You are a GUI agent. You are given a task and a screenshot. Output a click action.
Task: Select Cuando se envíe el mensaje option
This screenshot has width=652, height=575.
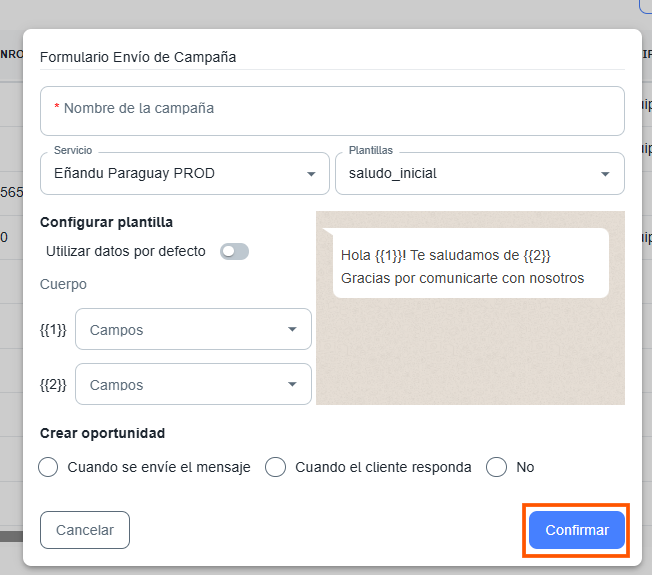pyautogui.click(x=48, y=467)
